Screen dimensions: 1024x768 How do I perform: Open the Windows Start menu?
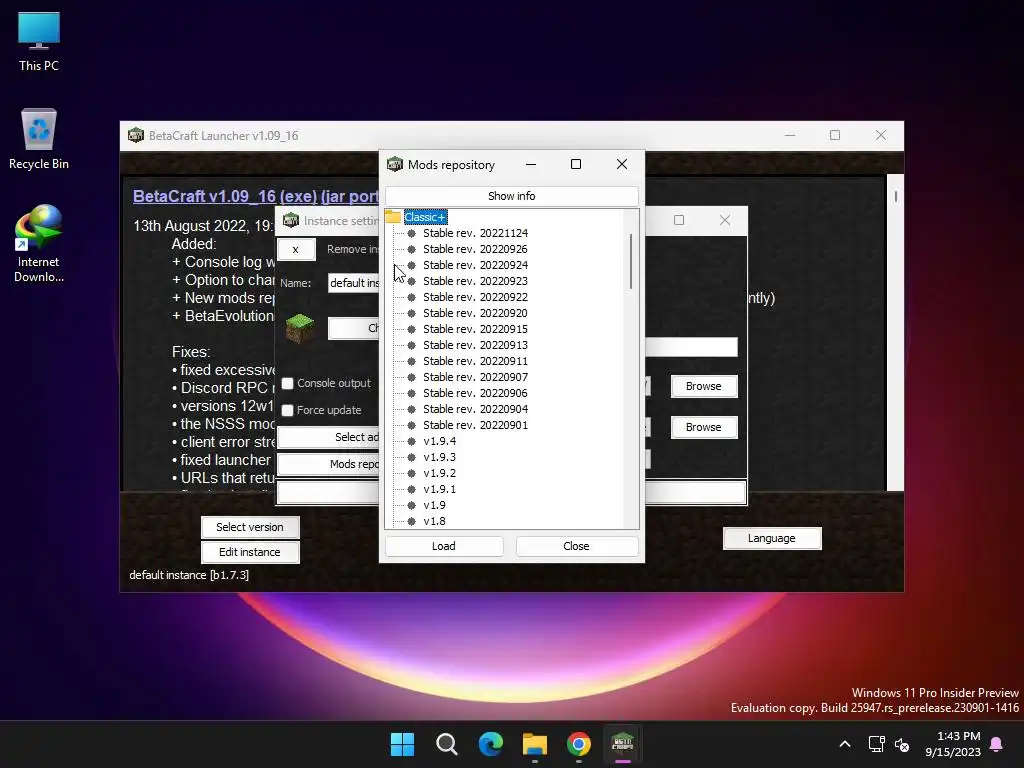point(402,744)
